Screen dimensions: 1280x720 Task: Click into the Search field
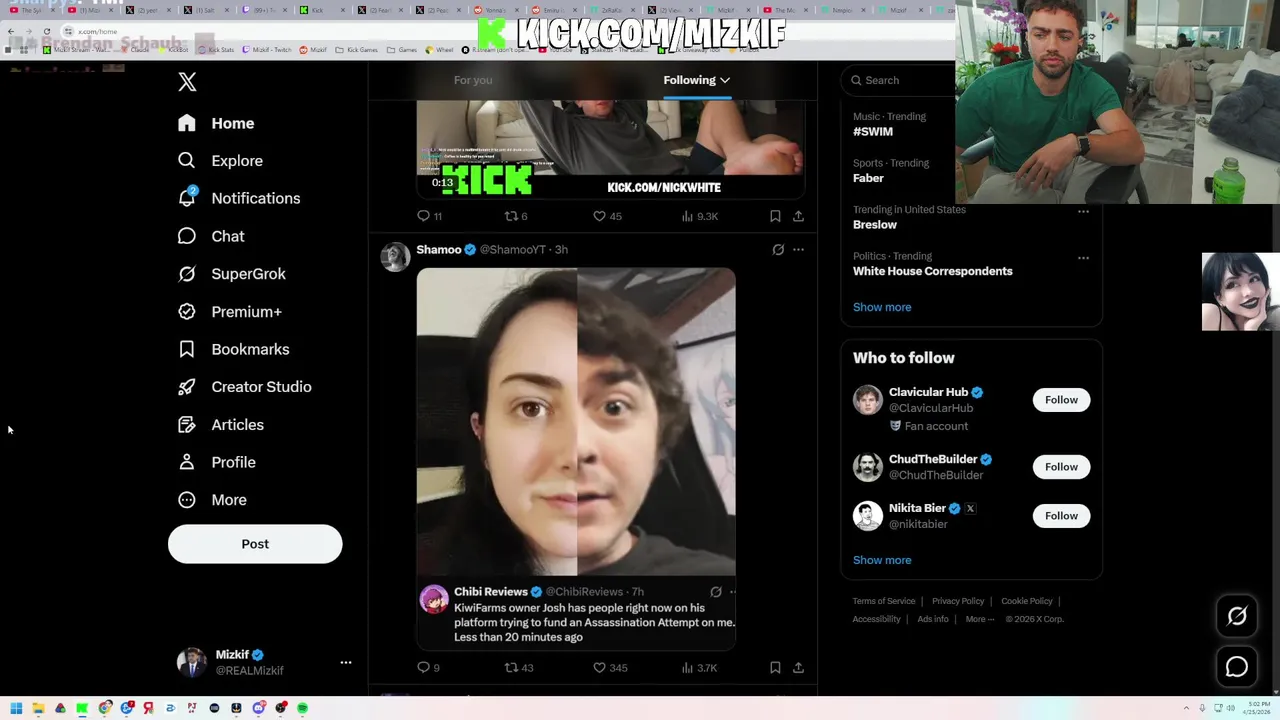pos(900,80)
